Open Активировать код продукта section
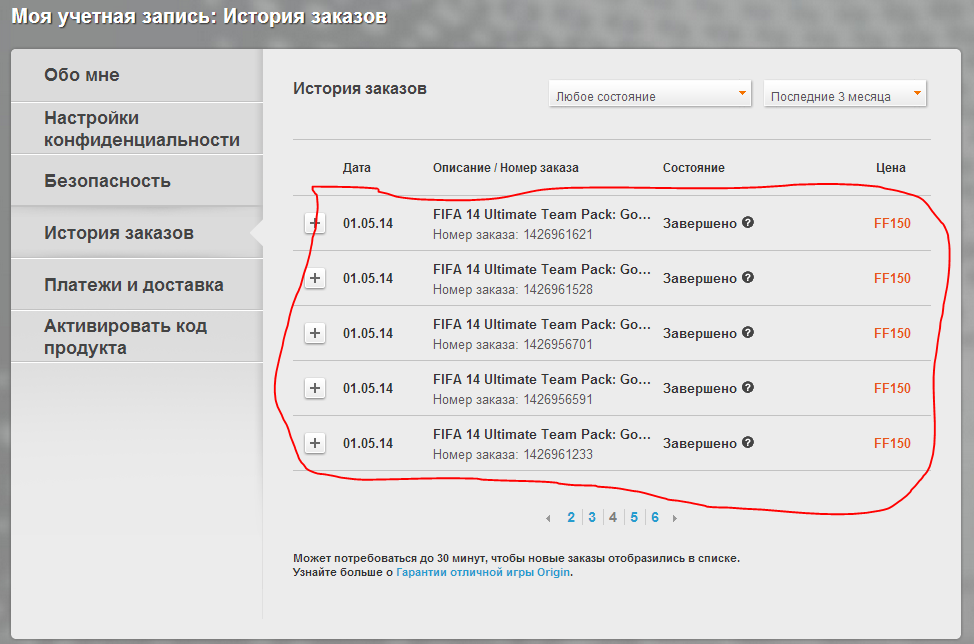The image size is (974, 644). [x=137, y=337]
